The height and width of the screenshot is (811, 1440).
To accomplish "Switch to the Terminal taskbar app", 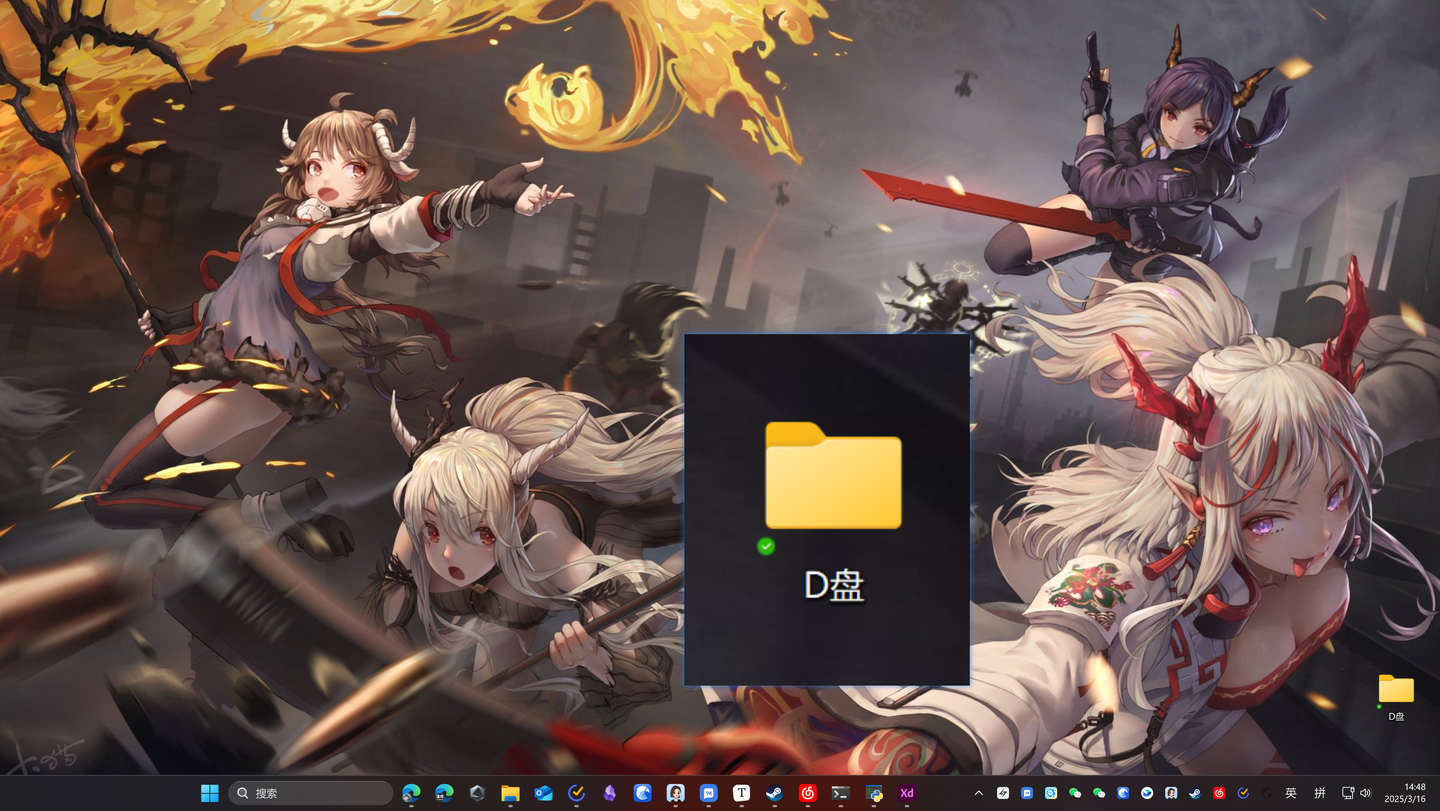I will [840, 793].
